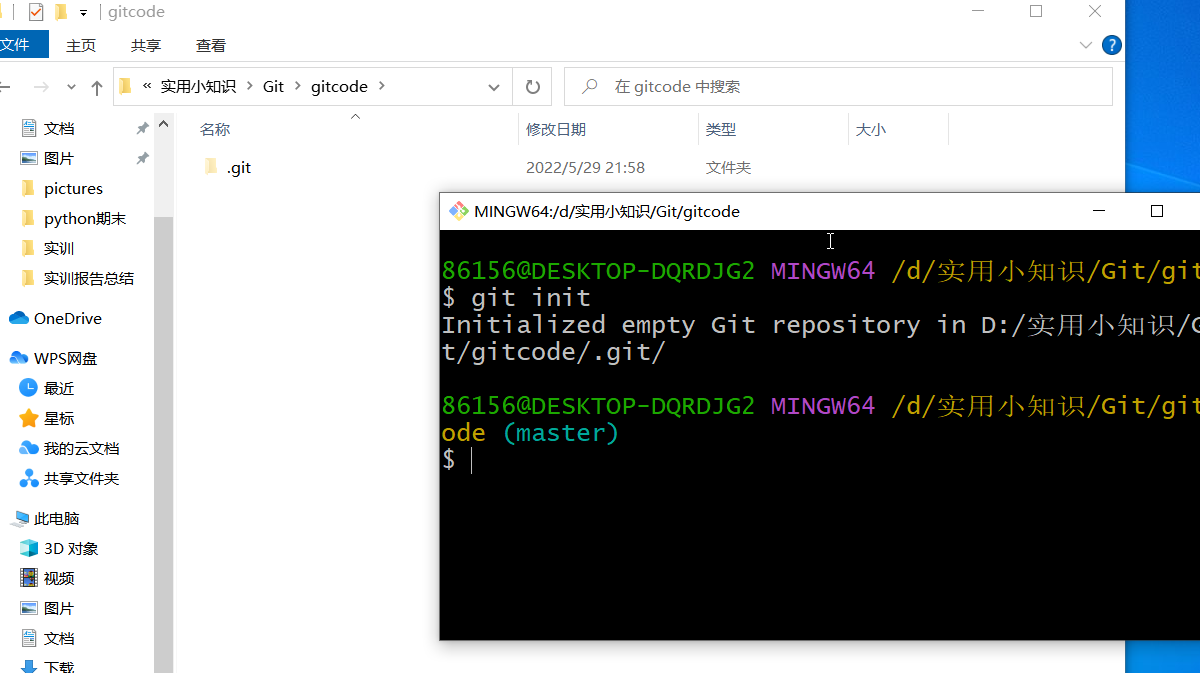The image size is (1200, 673).
Task: Open the address bar history dropdown
Action: tap(494, 87)
